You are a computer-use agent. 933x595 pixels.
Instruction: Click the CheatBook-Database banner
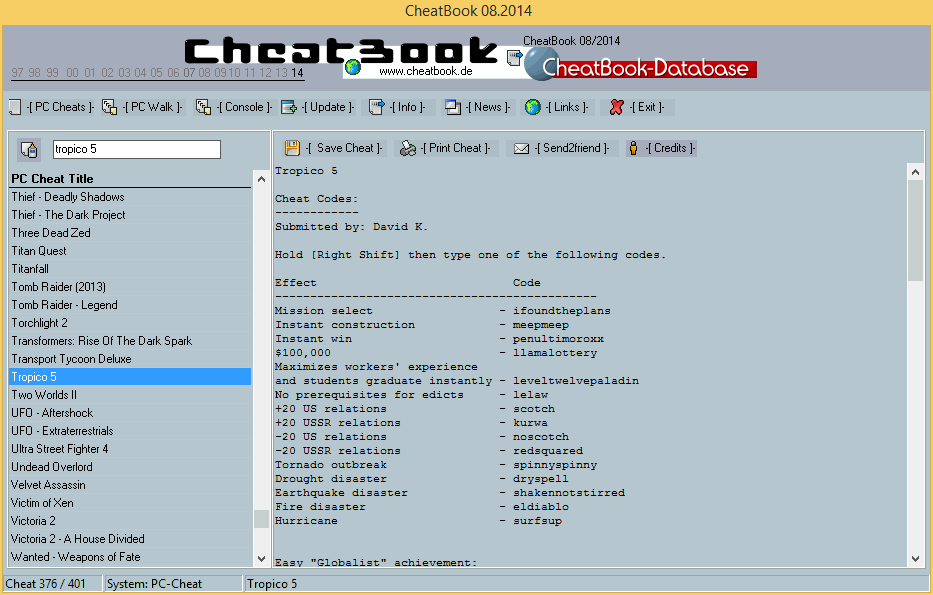641,65
